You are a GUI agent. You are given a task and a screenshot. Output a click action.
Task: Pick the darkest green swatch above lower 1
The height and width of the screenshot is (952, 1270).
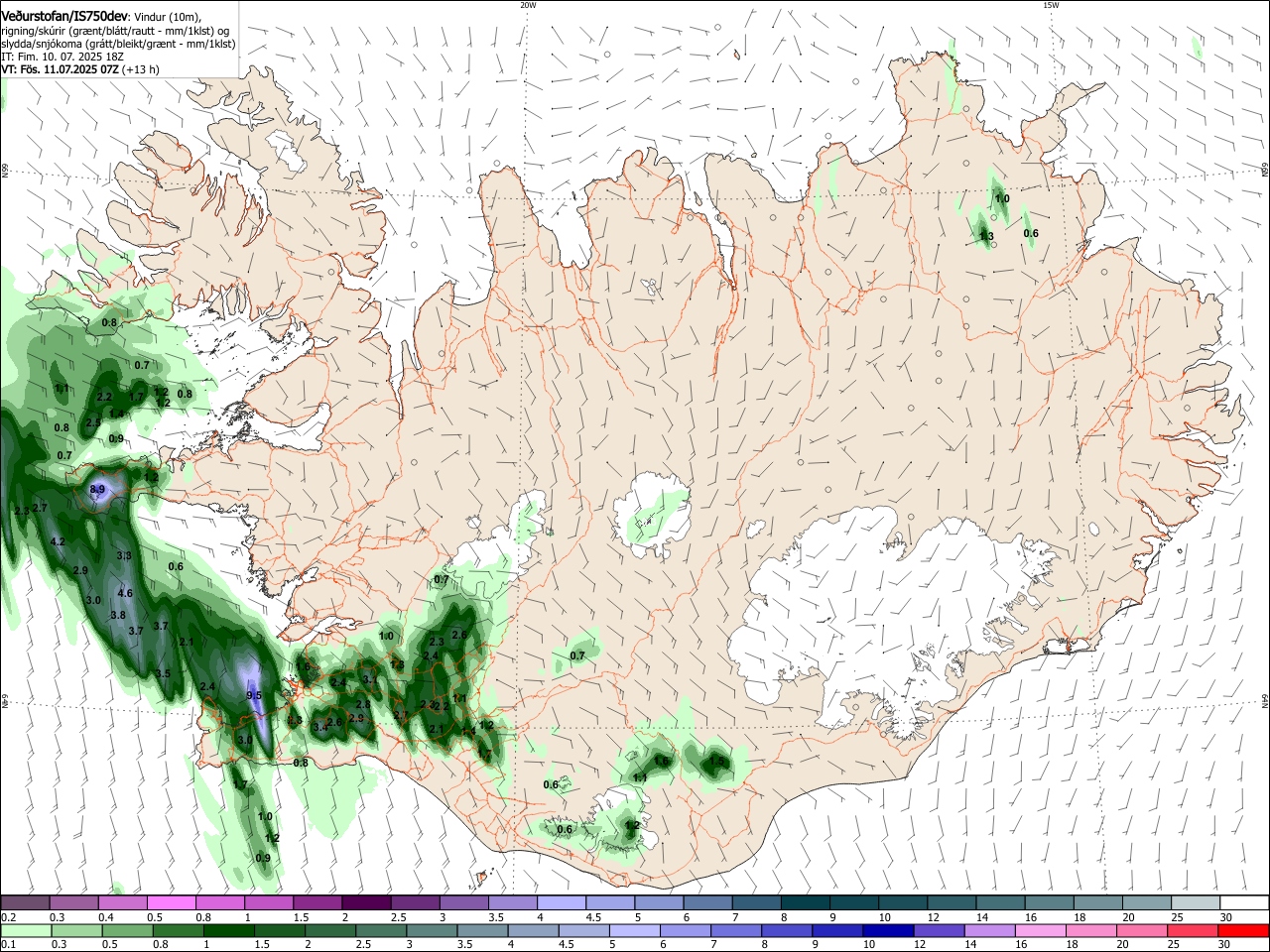coord(228,930)
